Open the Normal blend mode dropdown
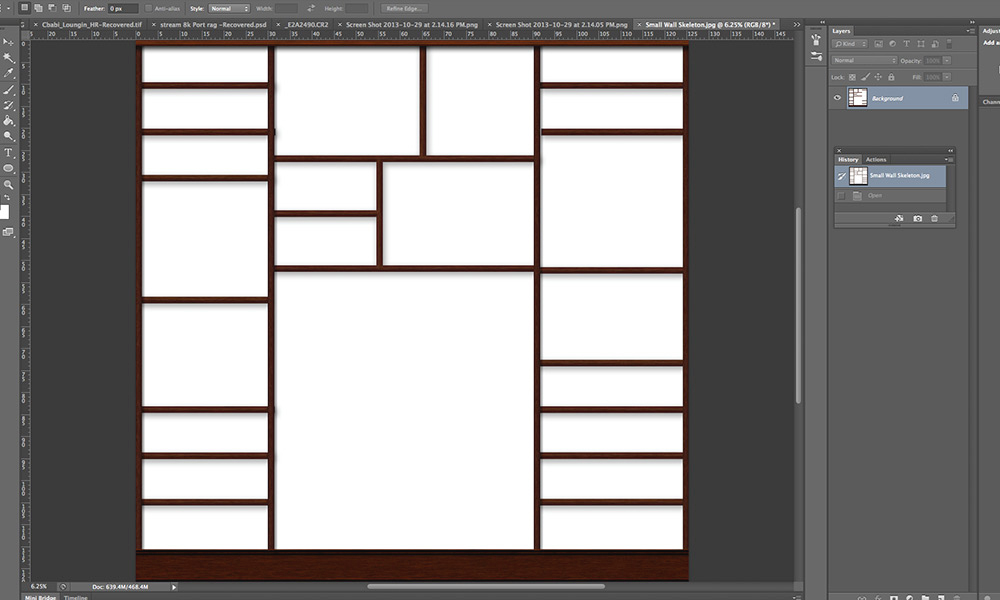1000x600 pixels. (x=864, y=60)
